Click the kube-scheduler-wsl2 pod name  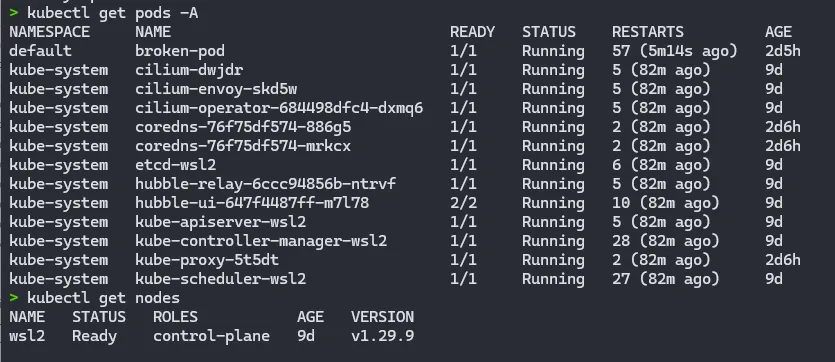pyautogui.click(x=220, y=279)
